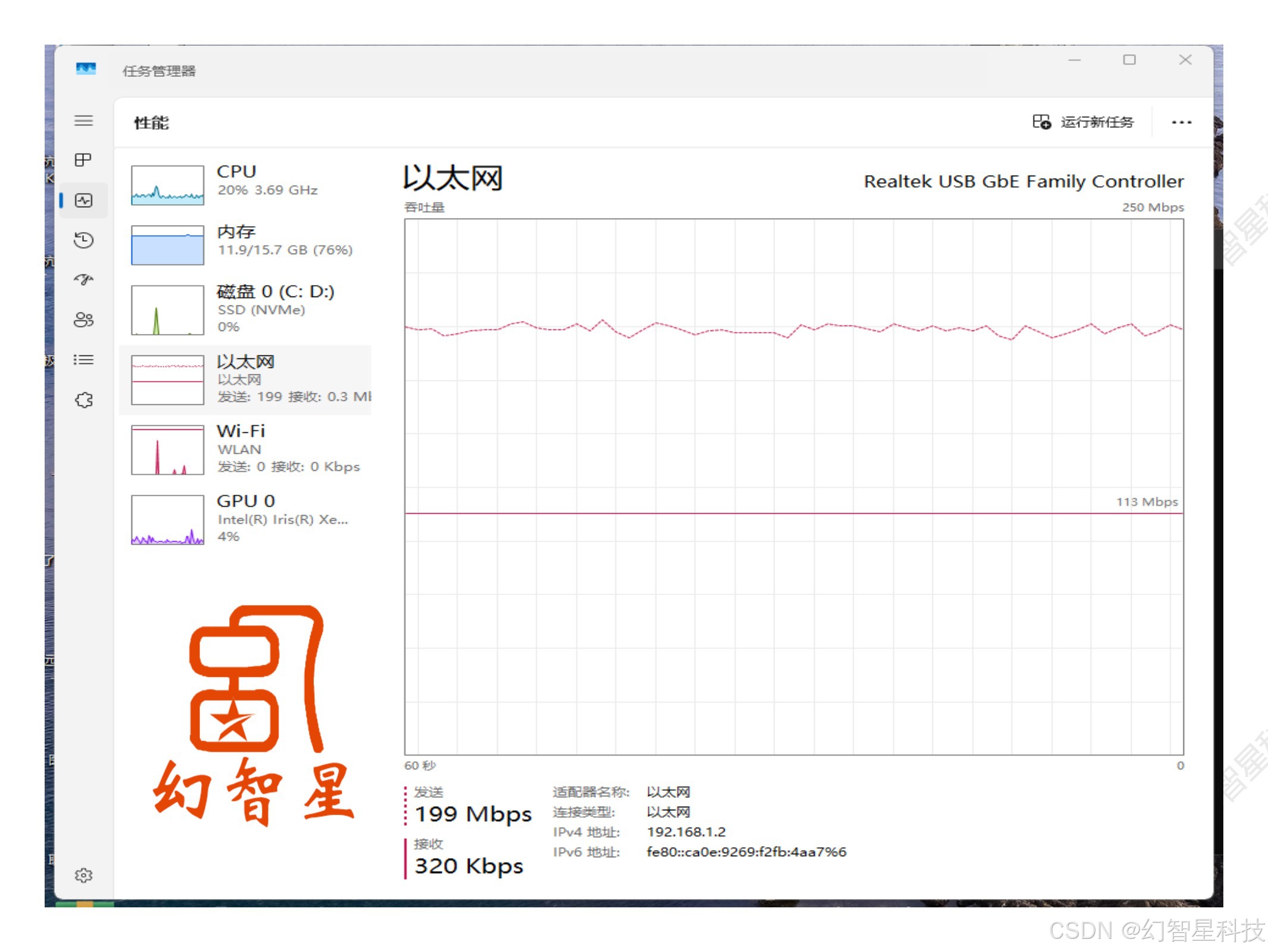Open Task Manager settings gear

tap(83, 875)
